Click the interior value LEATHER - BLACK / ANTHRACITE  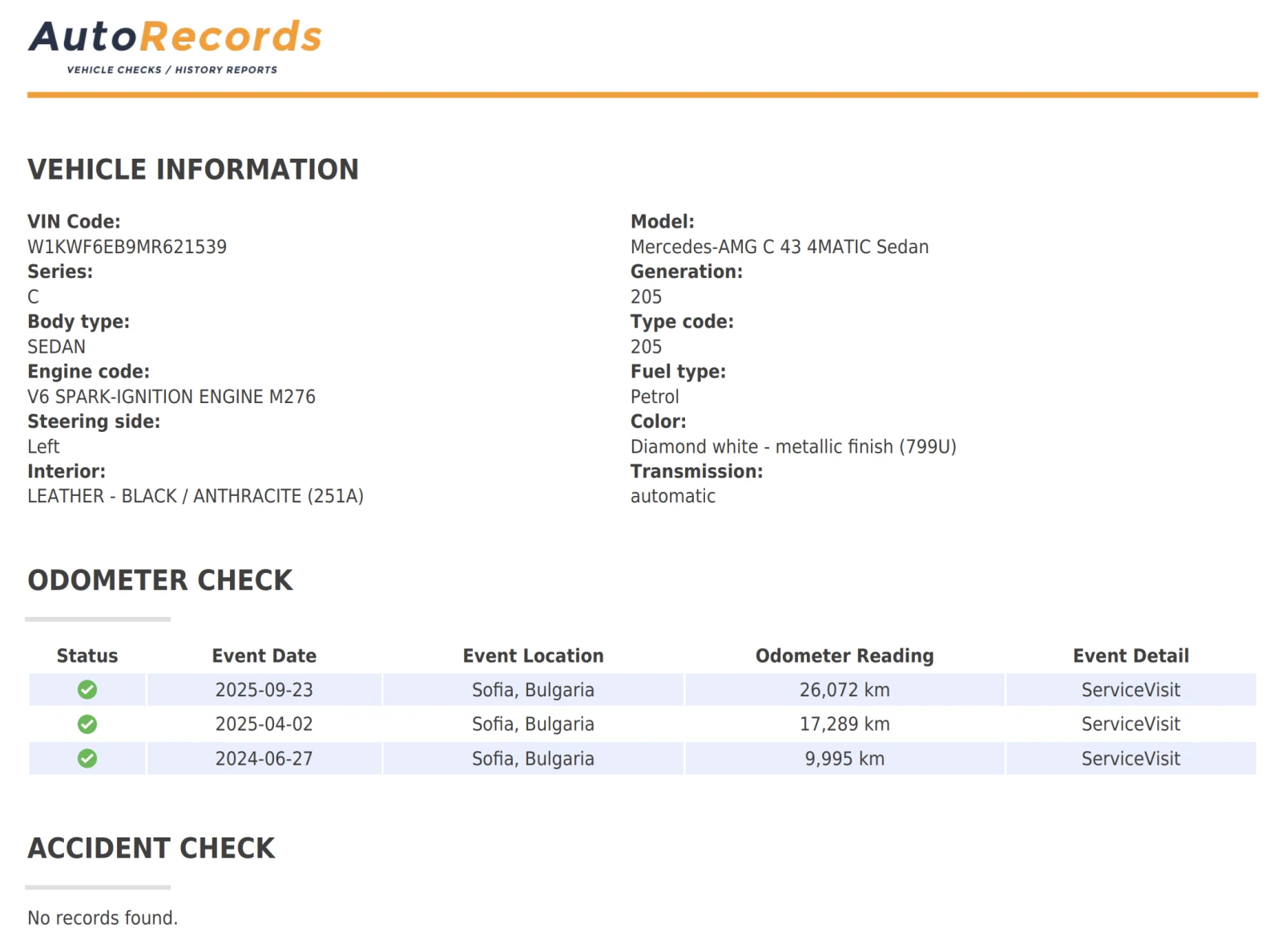pyautogui.click(x=196, y=496)
